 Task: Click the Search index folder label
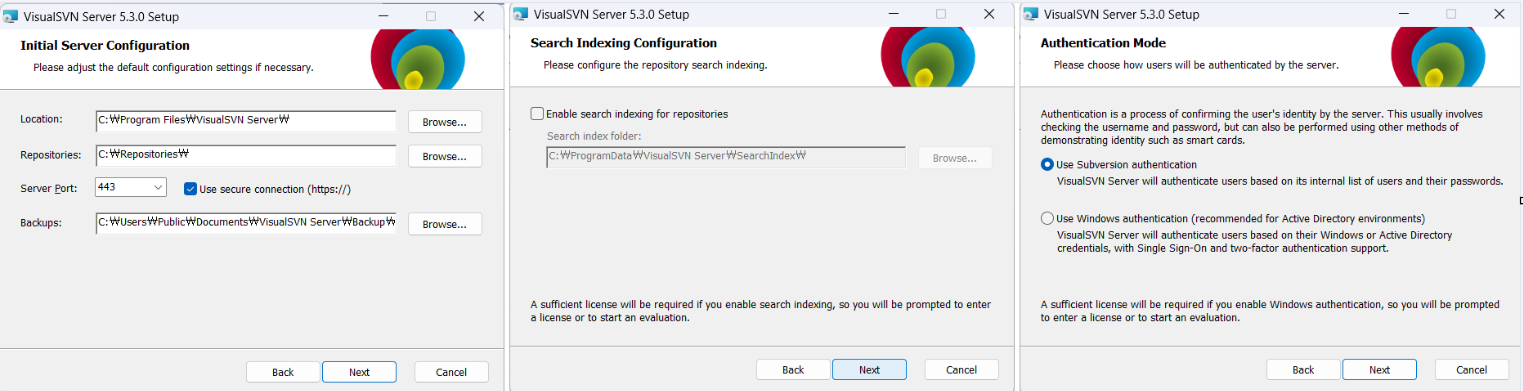pos(594,136)
